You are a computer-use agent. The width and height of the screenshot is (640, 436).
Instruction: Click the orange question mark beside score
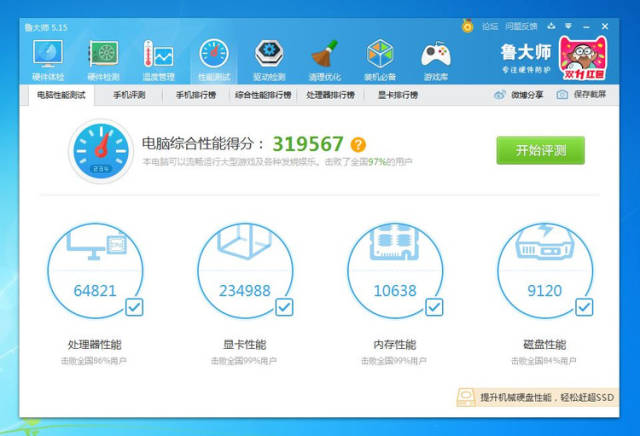358,144
